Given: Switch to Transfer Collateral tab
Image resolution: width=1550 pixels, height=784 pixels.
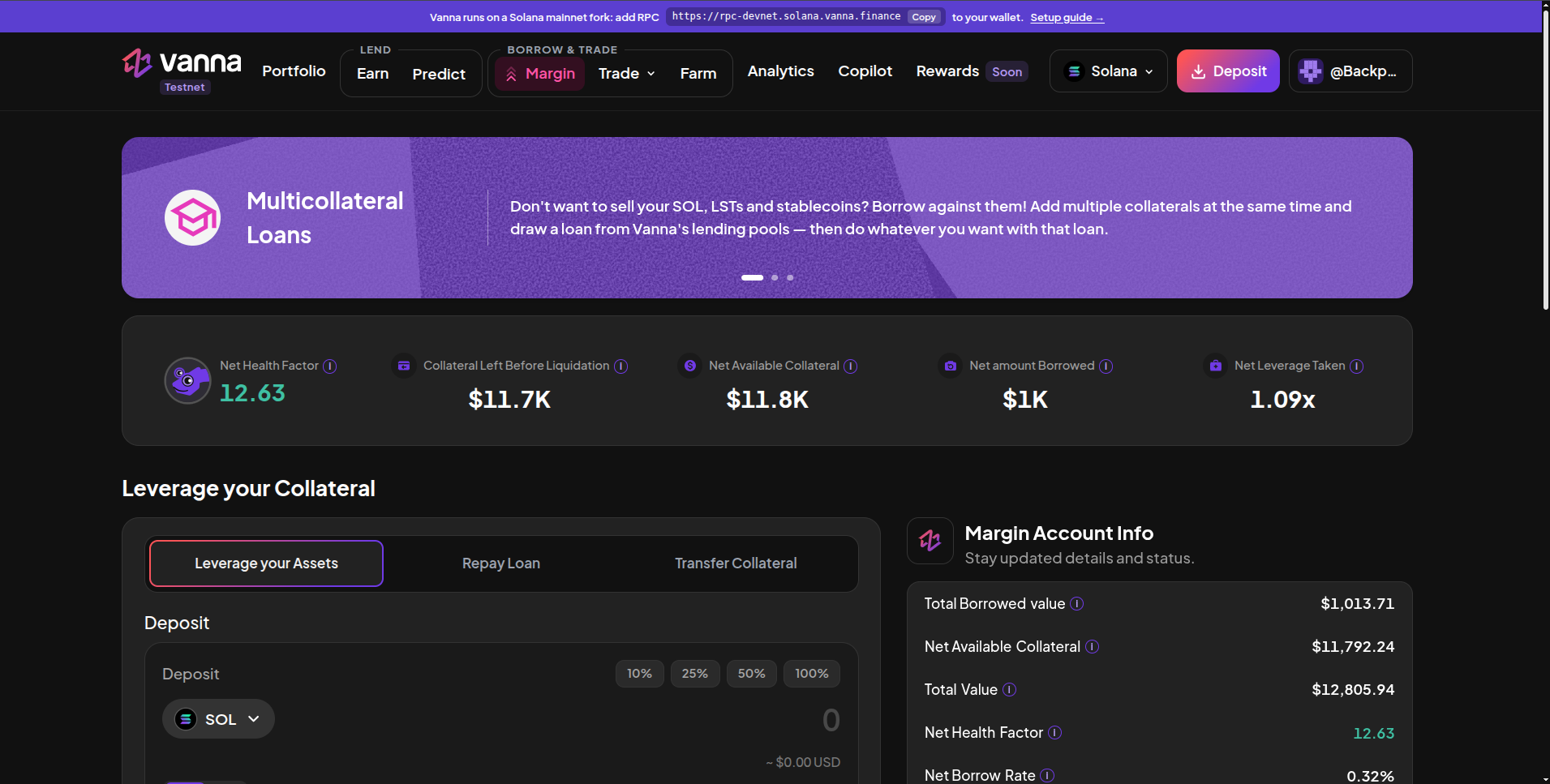Looking at the screenshot, I should (x=736, y=563).
